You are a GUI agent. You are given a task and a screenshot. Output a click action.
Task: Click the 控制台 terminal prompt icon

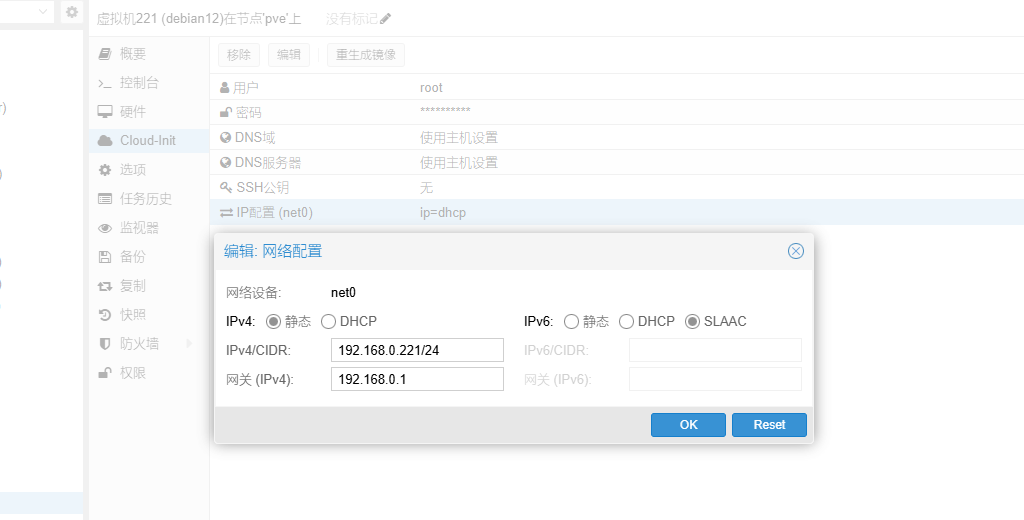click(104, 83)
